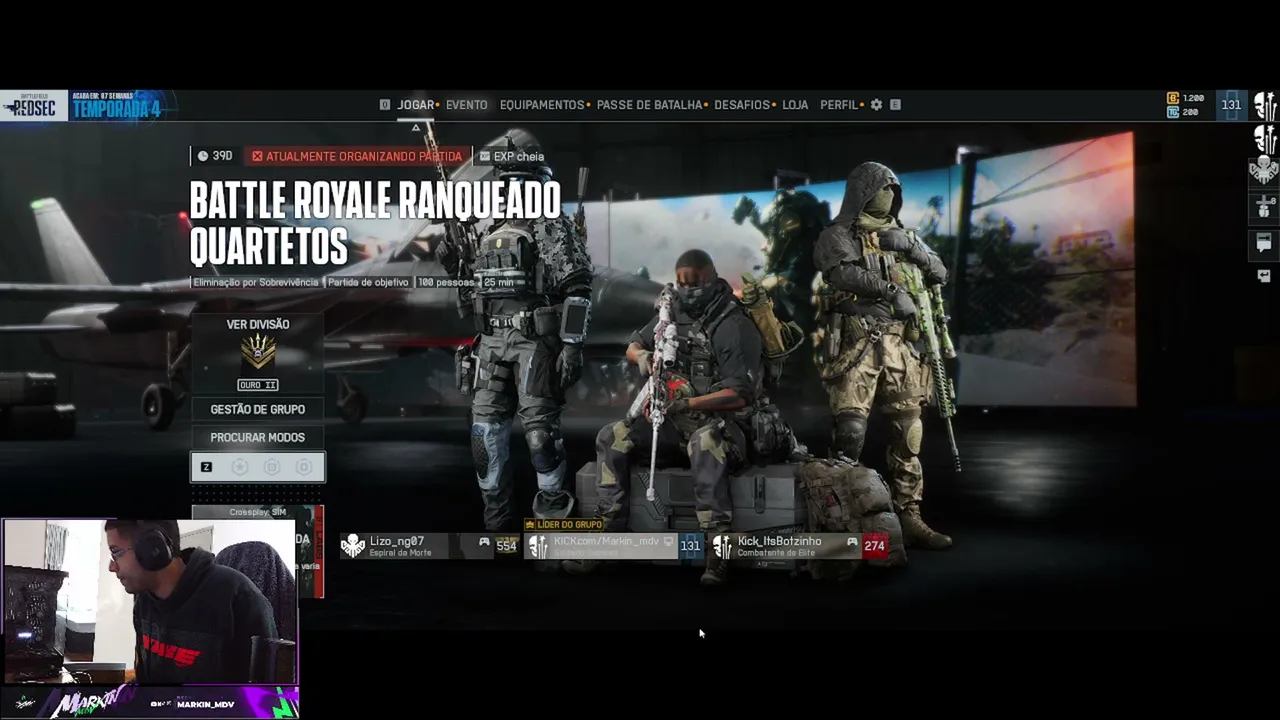Click the red 274 level badge

click(x=875, y=546)
